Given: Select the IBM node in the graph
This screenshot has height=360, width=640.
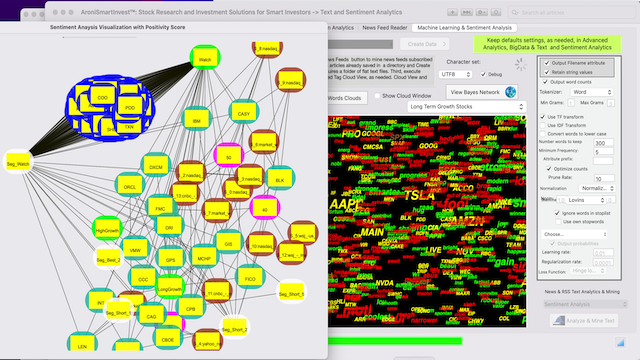Looking at the screenshot, I should [x=196, y=119].
